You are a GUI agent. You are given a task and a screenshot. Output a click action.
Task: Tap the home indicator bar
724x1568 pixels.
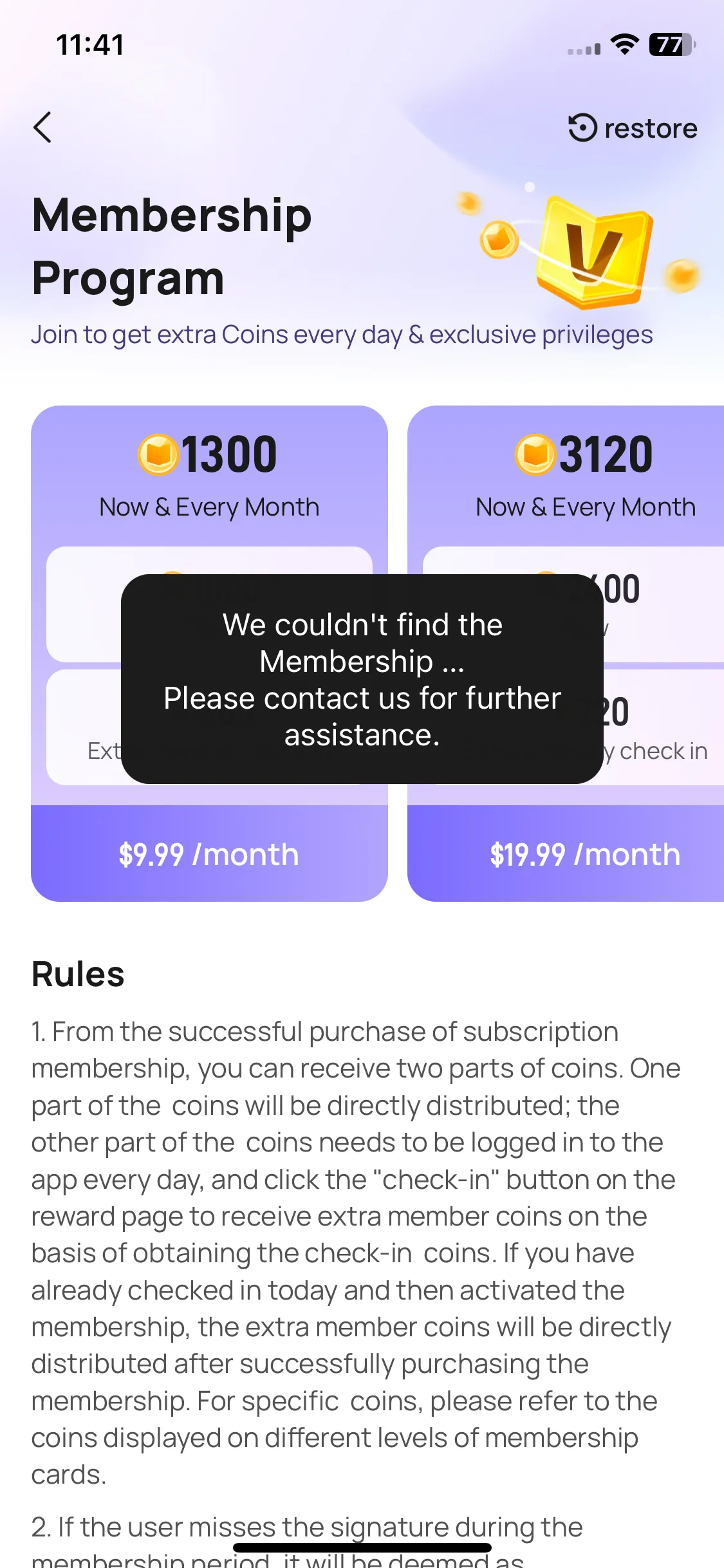(362, 1547)
